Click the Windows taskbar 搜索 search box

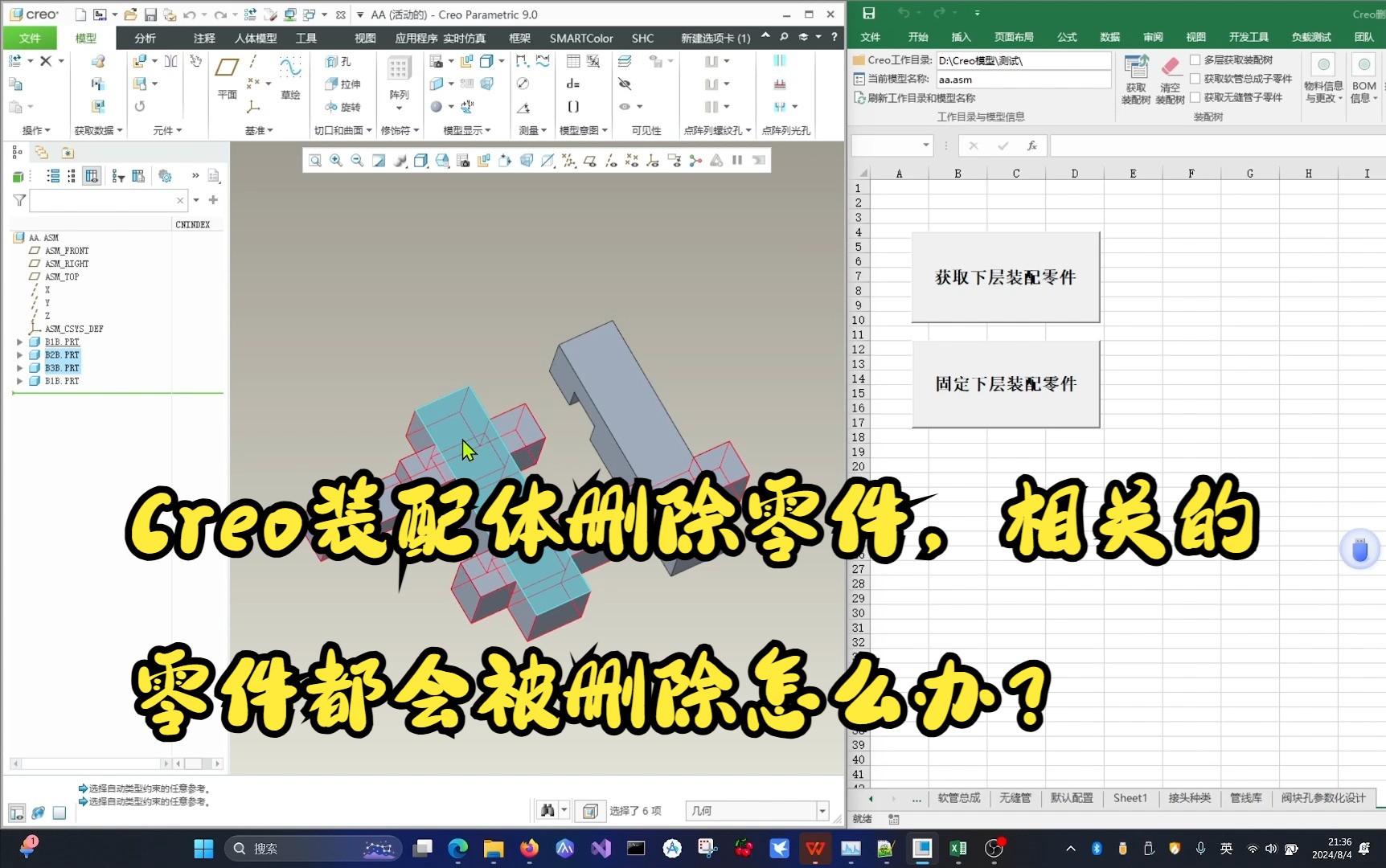[314, 848]
